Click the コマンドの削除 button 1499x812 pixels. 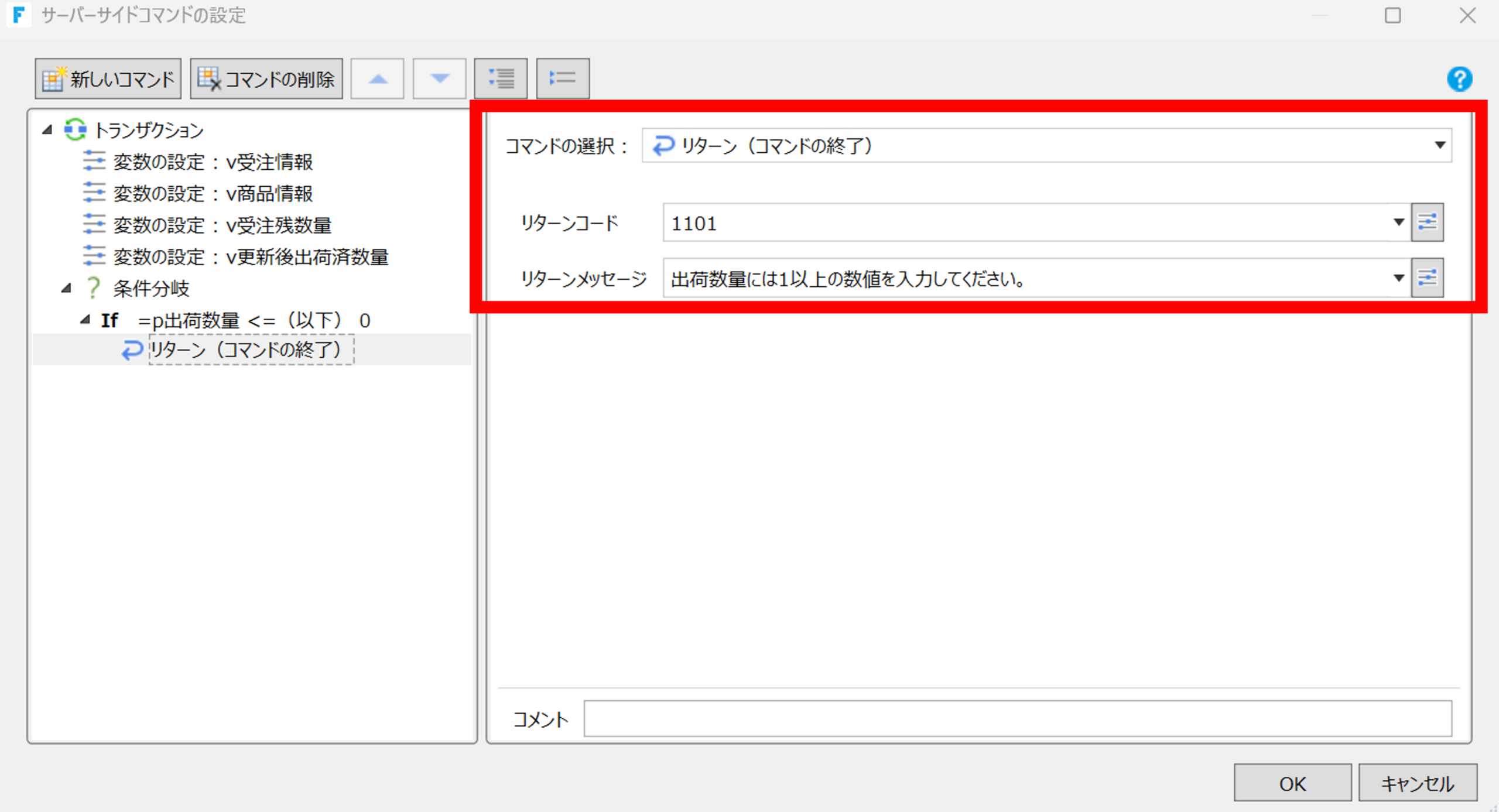click(x=266, y=78)
